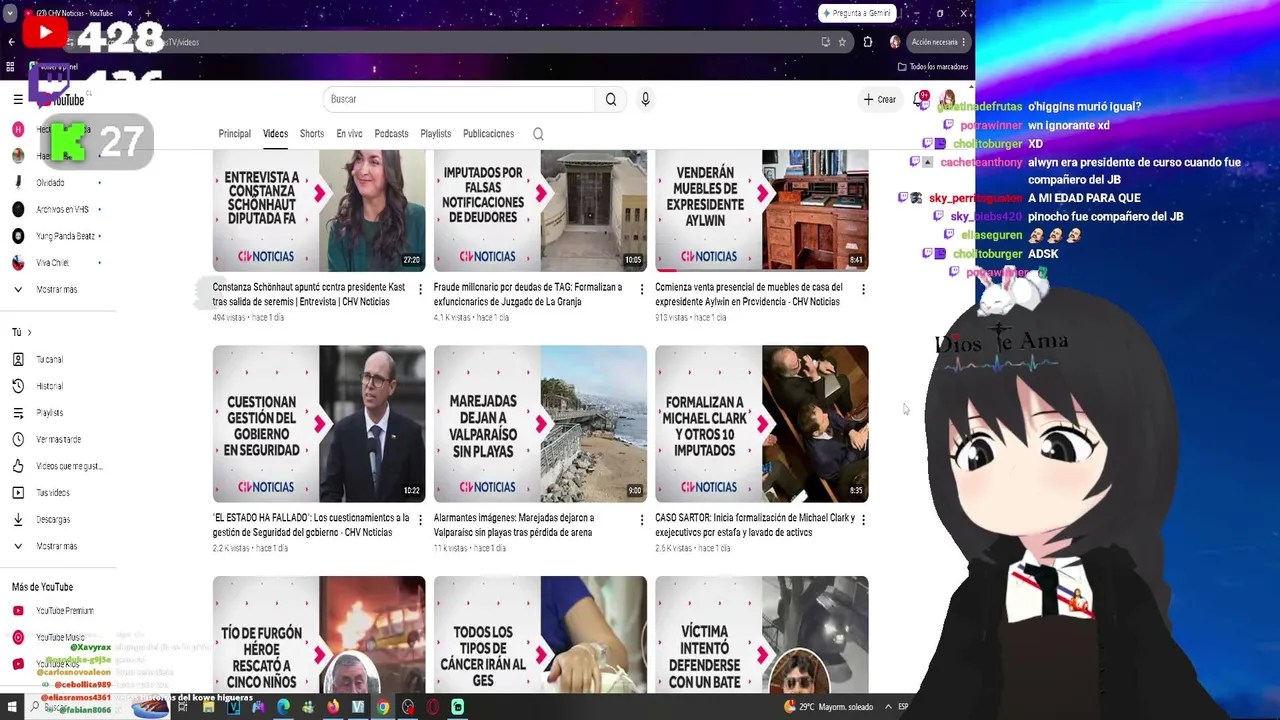Open the YouTube hamburger guide menu
The image size is (1280, 720).
pyautogui.click(x=18, y=99)
